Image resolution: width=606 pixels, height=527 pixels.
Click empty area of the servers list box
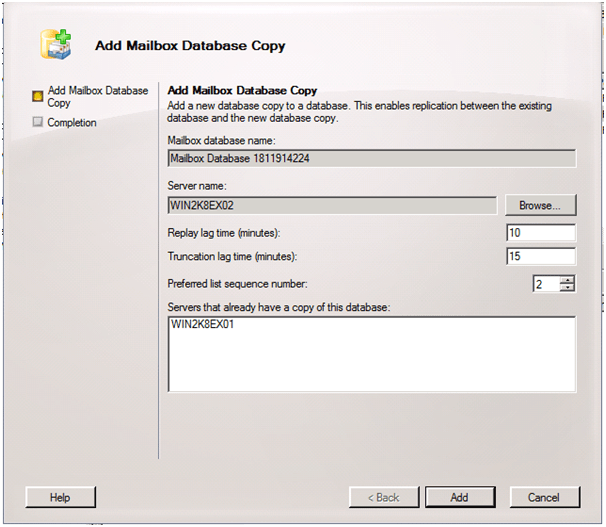[371, 365]
